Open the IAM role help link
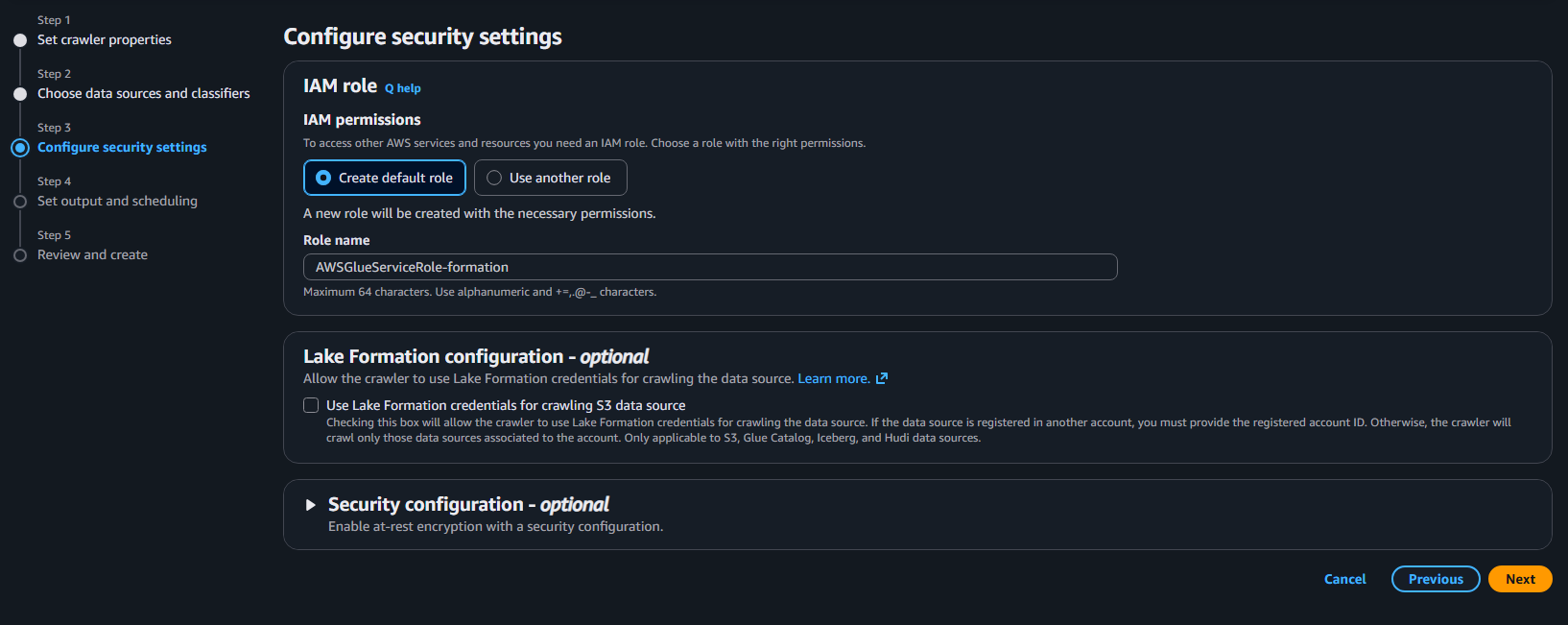 403,88
